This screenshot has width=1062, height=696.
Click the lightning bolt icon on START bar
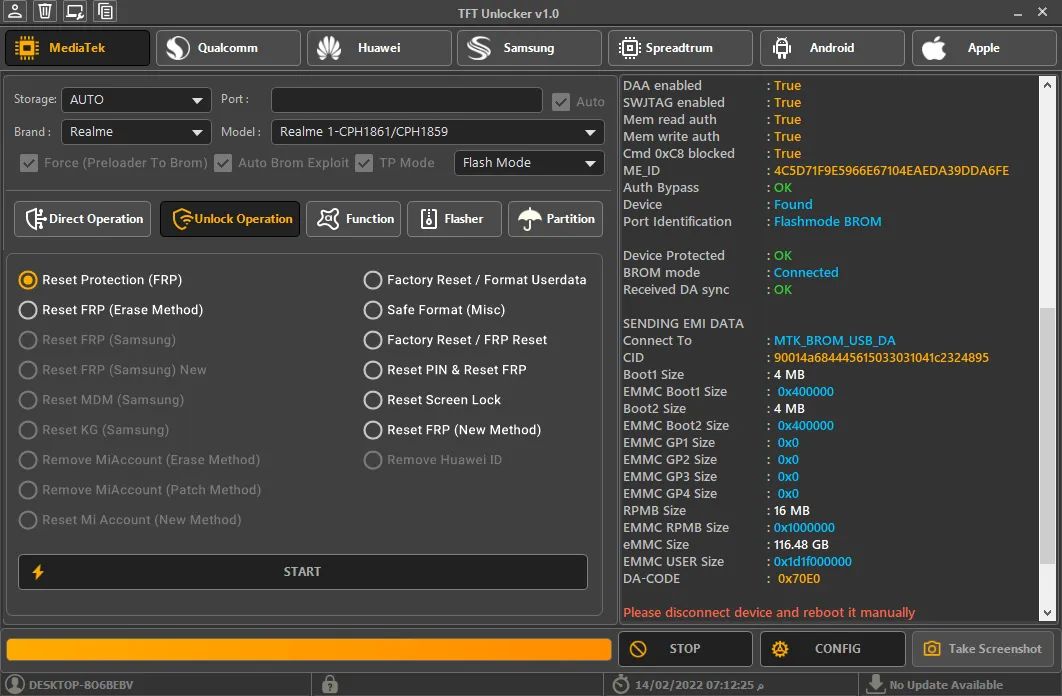point(38,572)
